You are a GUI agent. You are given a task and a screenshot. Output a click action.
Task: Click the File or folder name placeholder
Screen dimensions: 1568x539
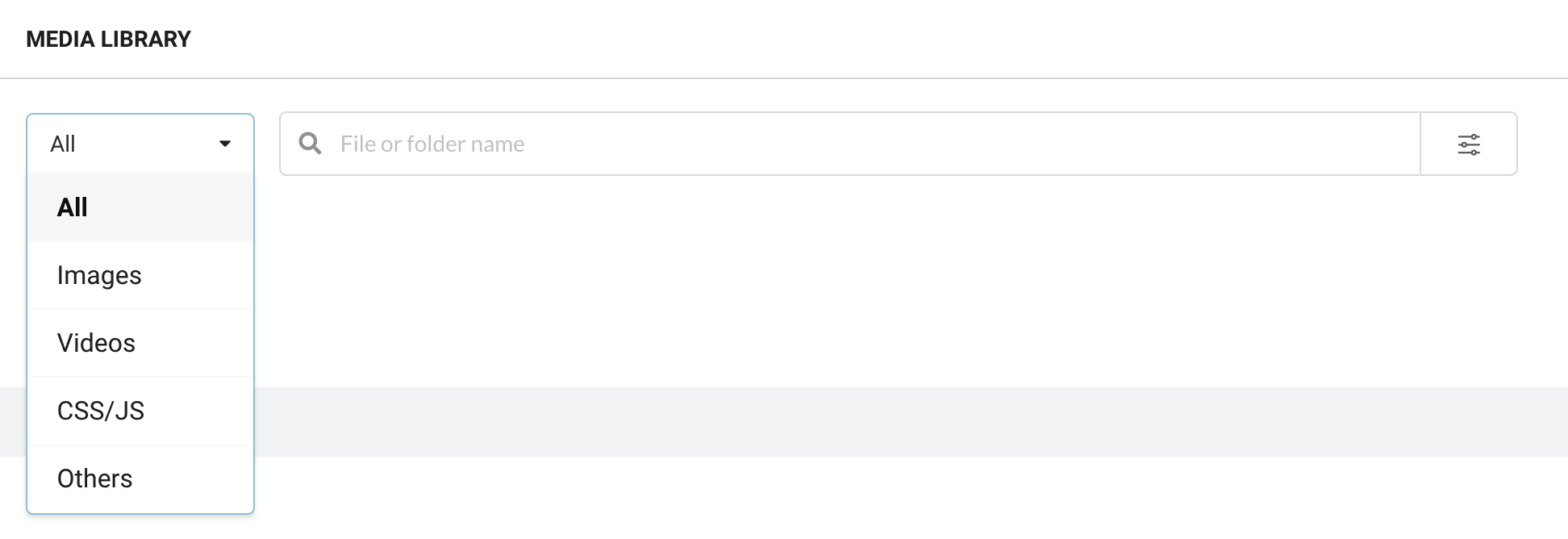coord(432,144)
